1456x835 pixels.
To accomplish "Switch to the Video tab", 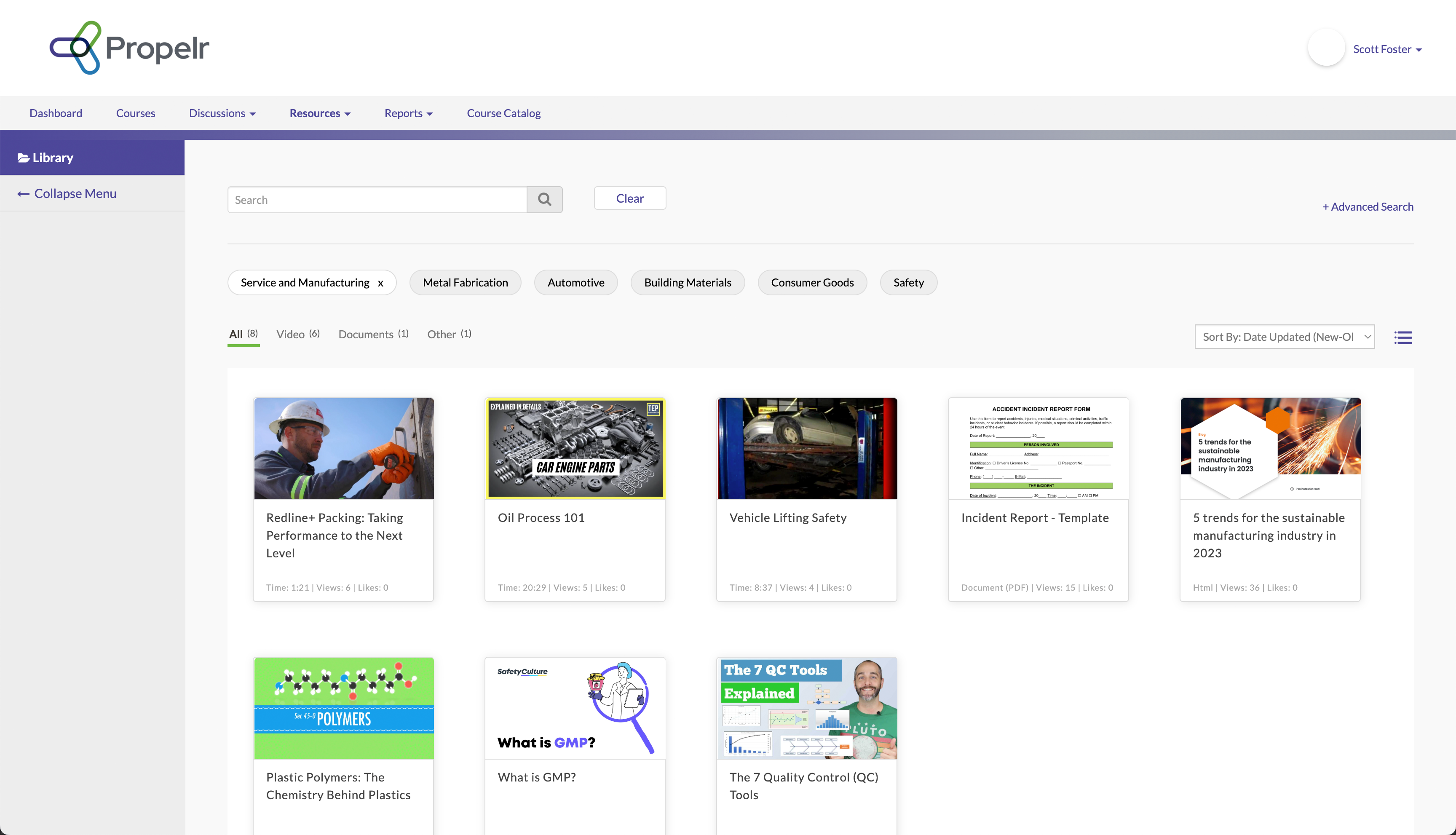I will click(x=297, y=335).
